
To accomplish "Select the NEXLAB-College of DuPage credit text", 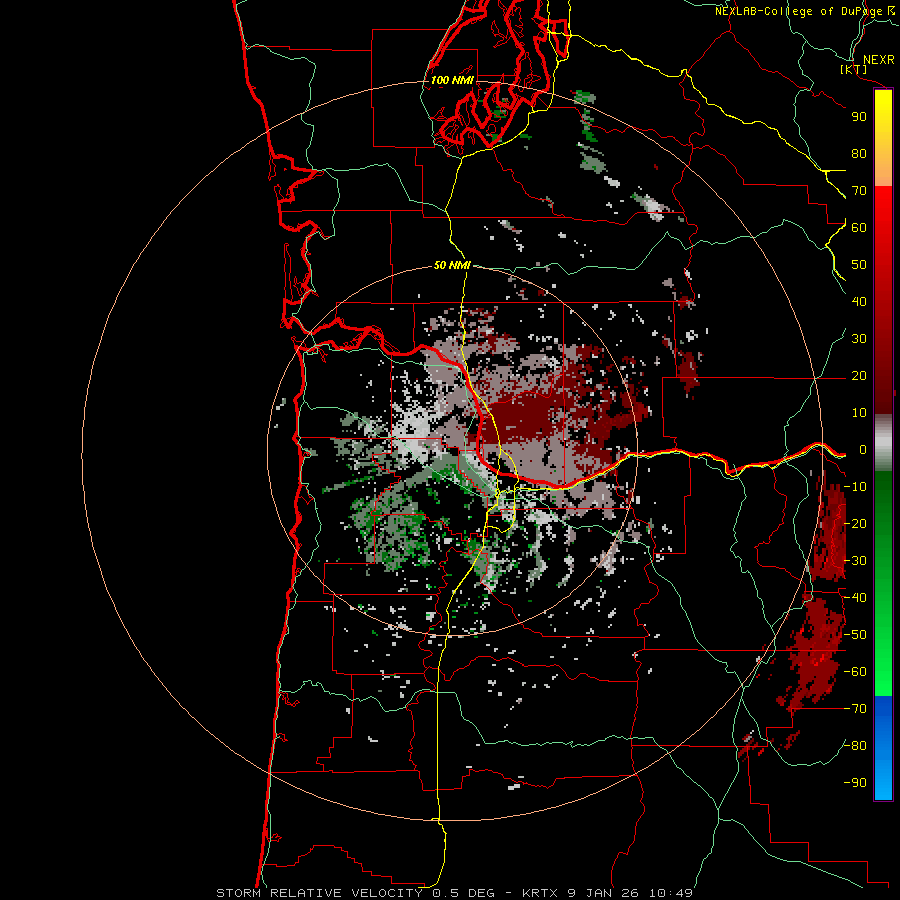I will tap(798, 11).
